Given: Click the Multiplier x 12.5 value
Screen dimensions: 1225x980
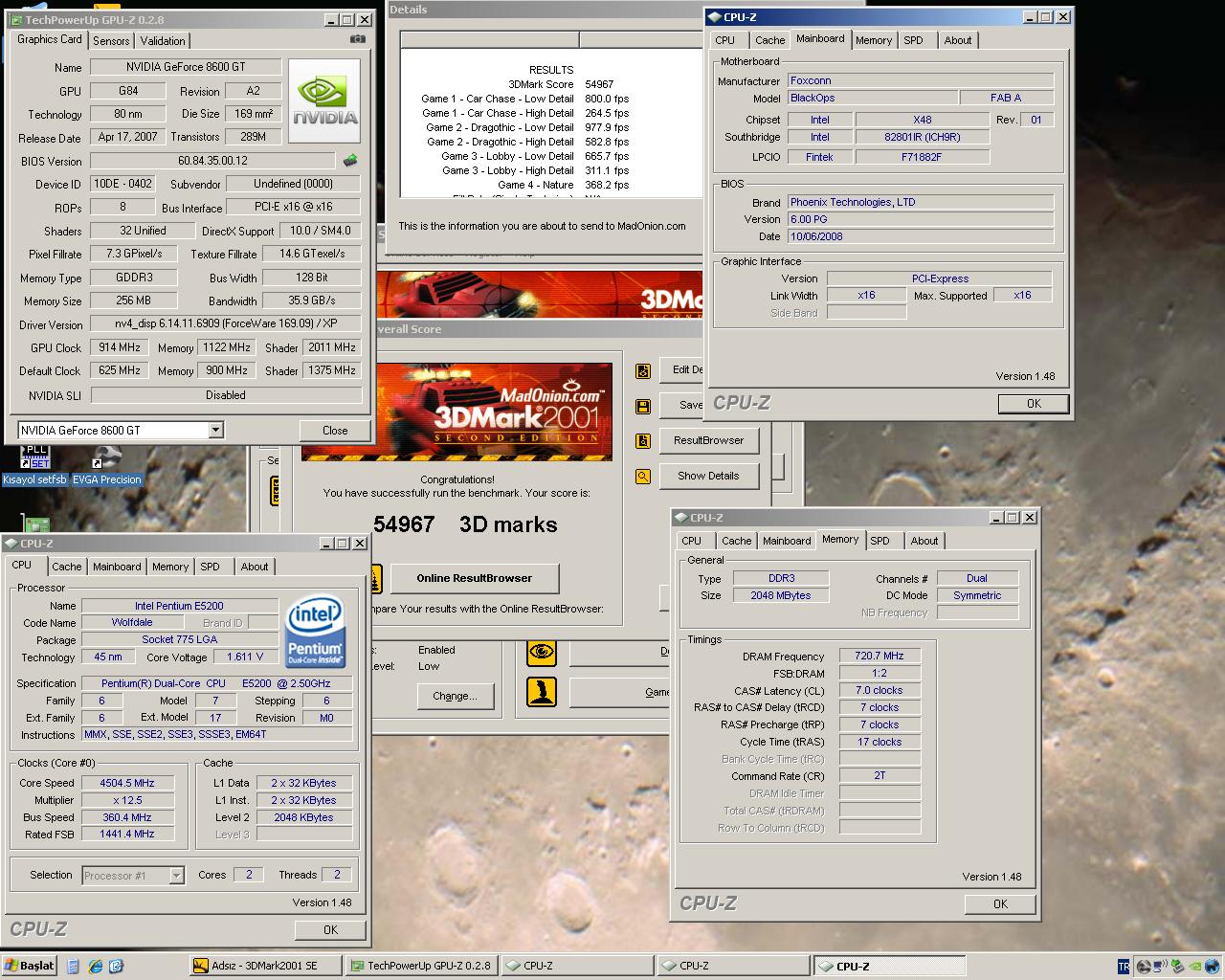Looking at the screenshot, I should coord(127,800).
